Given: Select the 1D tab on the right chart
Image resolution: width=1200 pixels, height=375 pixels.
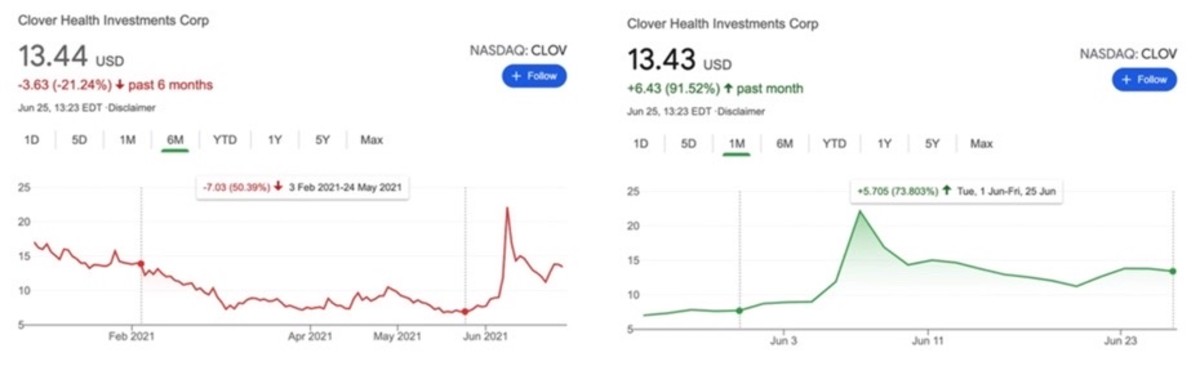Looking at the screenshot, I should pyautogui.click(x=641, y=144).
